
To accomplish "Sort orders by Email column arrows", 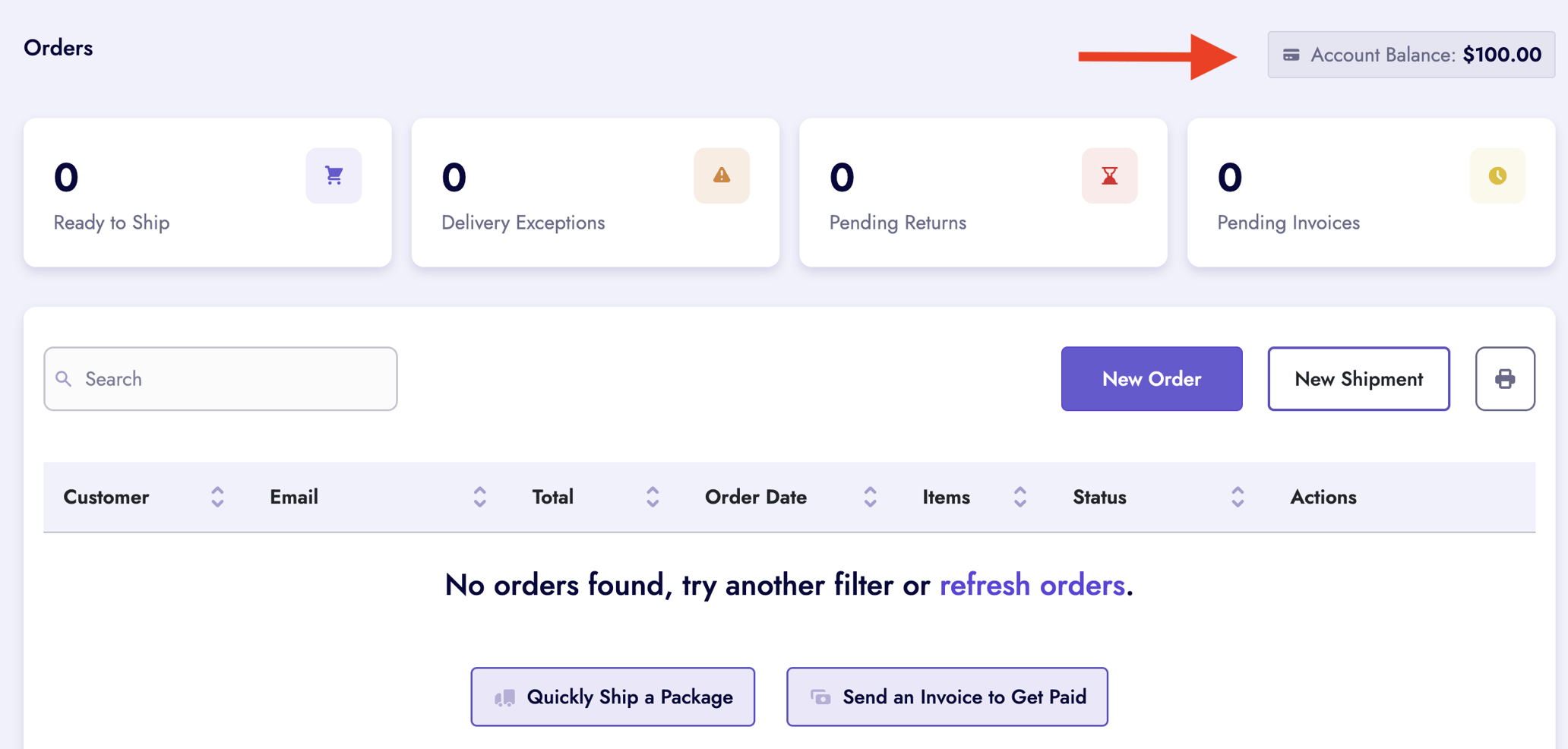I will tap(479, 497).
